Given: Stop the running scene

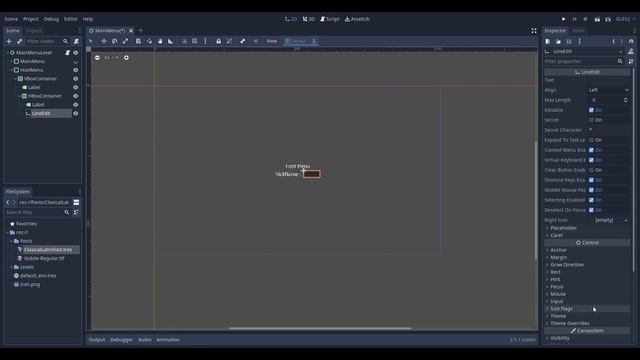Looking at the screenshot, I should point(585,19).
